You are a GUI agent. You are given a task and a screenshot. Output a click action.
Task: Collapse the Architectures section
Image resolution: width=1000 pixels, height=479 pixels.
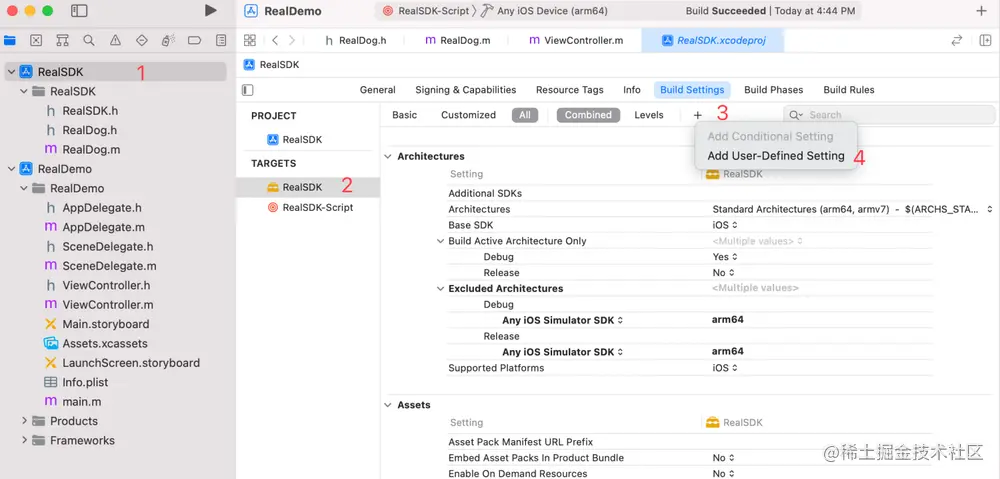tap(388, 156)
